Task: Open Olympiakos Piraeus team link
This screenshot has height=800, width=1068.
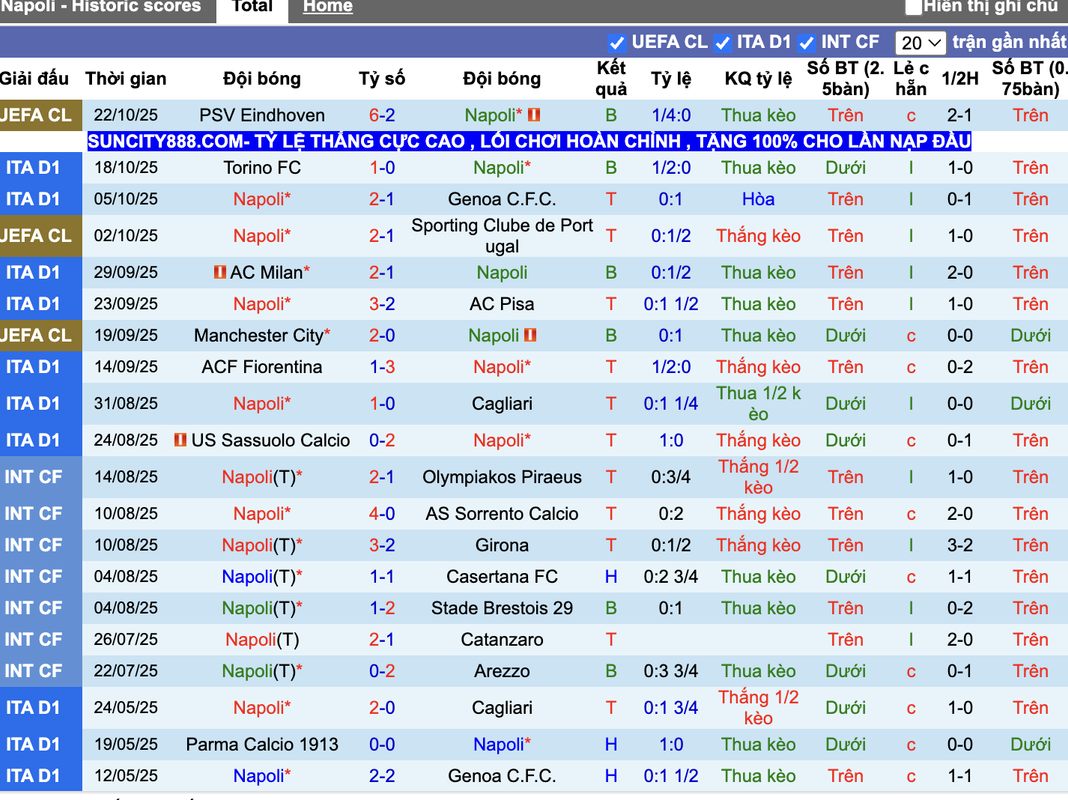Action: click(x=502, y=477)
